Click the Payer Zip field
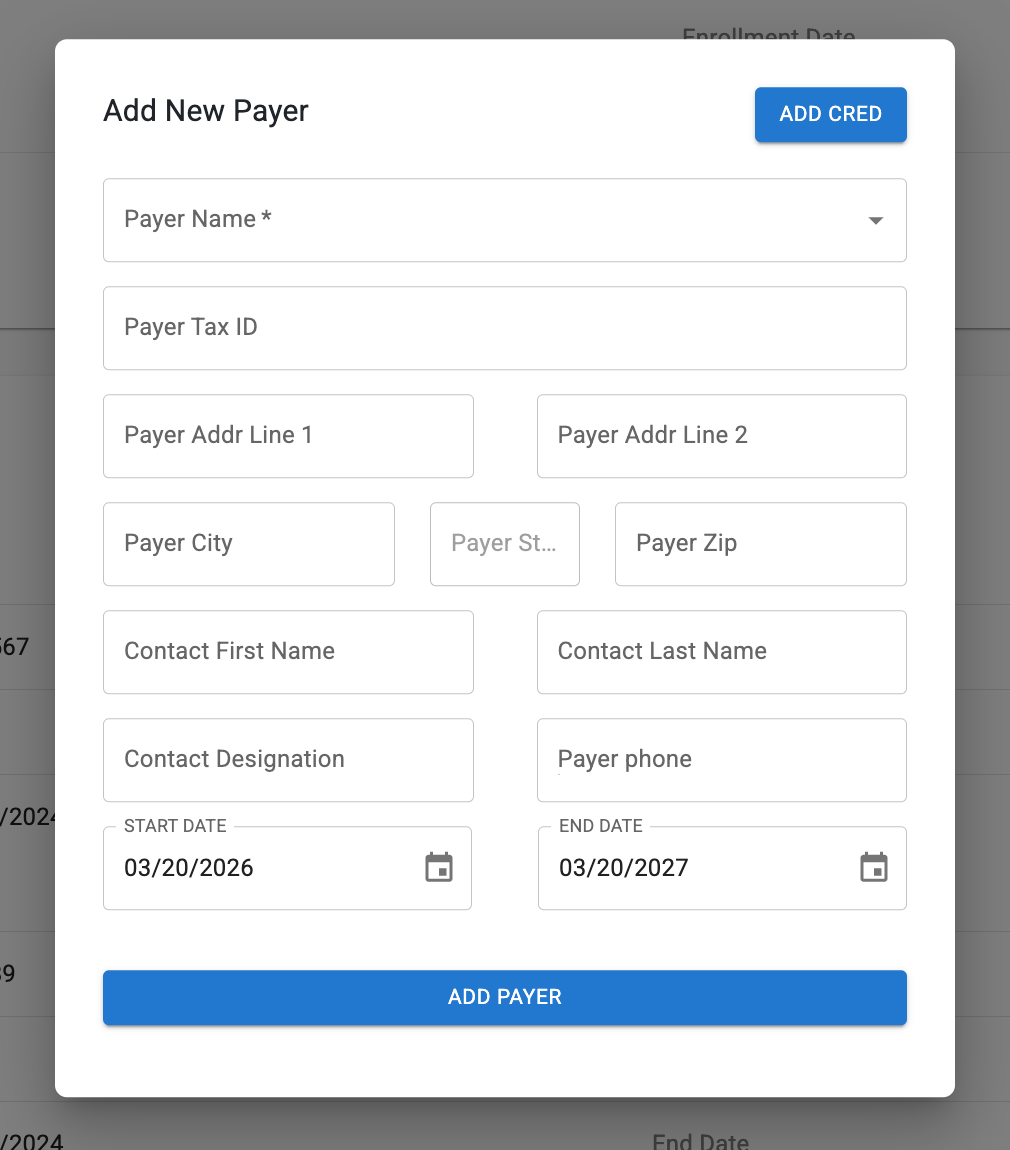 [760, 544]
